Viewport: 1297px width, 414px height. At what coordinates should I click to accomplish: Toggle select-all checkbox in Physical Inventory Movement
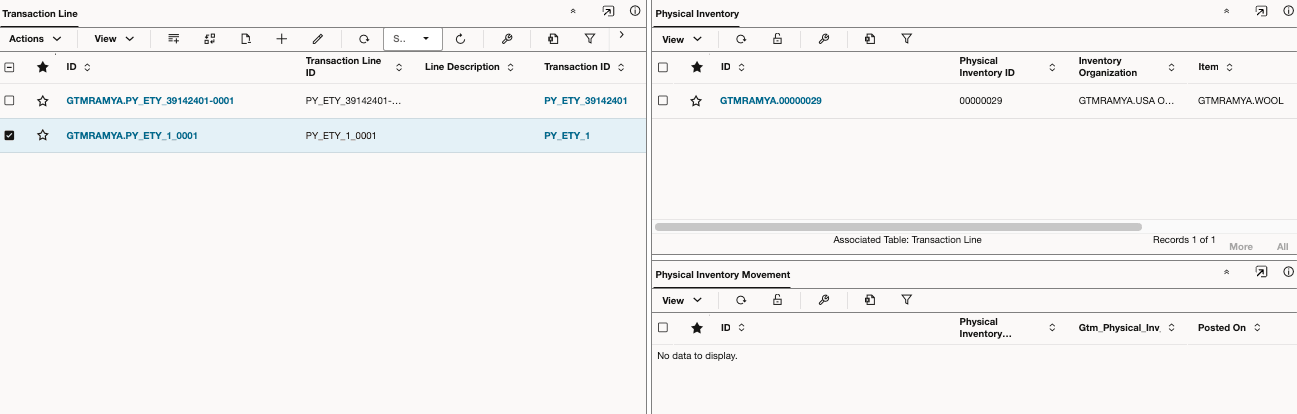click(x=663, y=327)
